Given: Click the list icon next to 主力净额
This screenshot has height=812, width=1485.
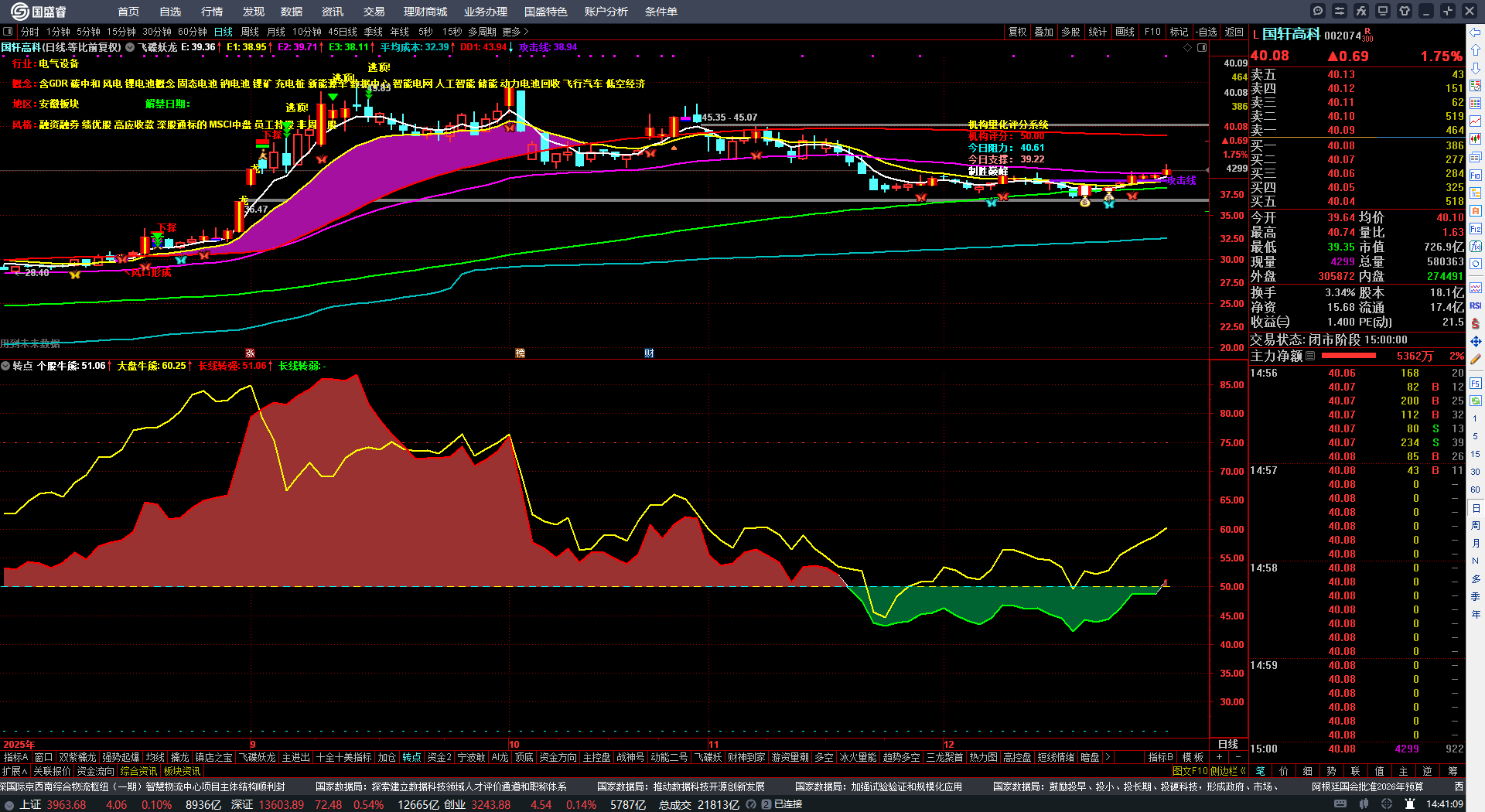Looking at the screenshot, I should [1310, 356].
